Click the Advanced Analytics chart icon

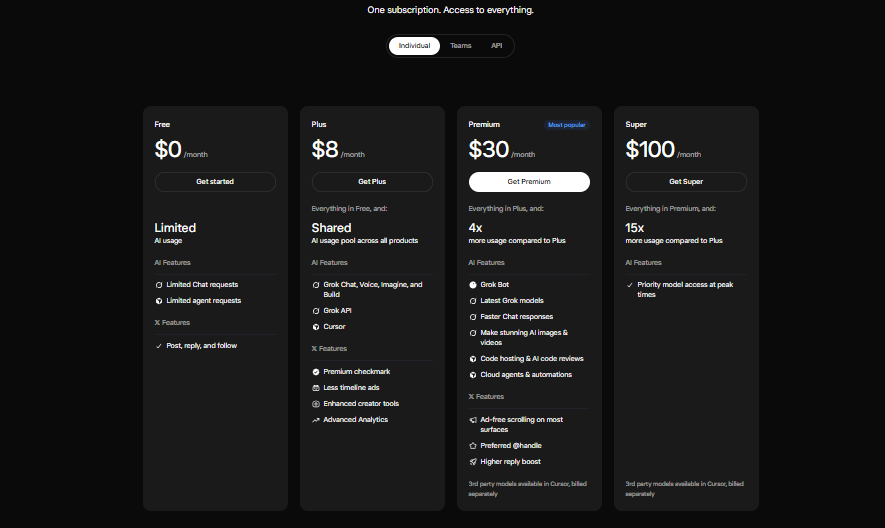[316, 420]
